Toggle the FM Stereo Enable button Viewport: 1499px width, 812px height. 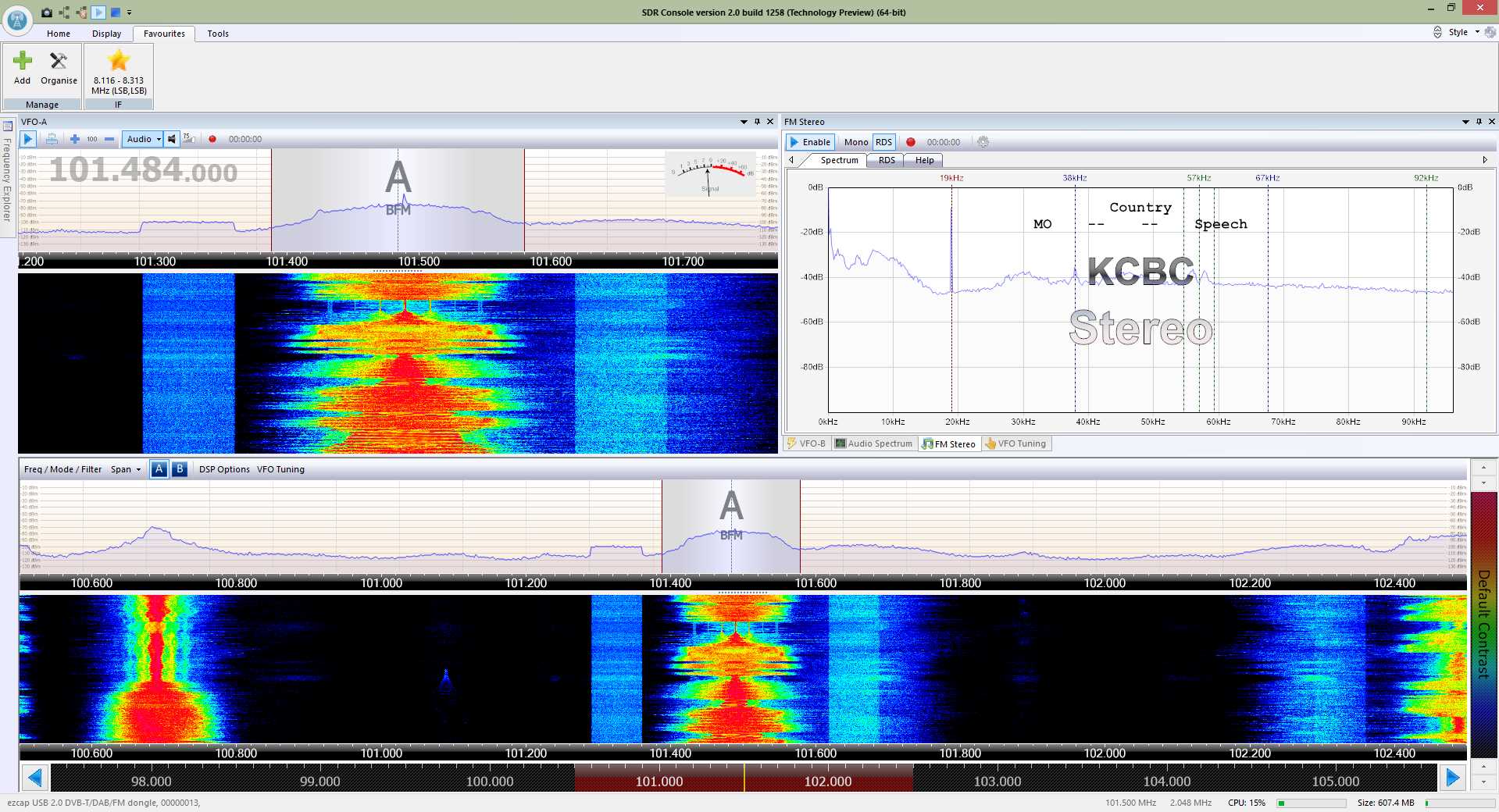point(810,142)
